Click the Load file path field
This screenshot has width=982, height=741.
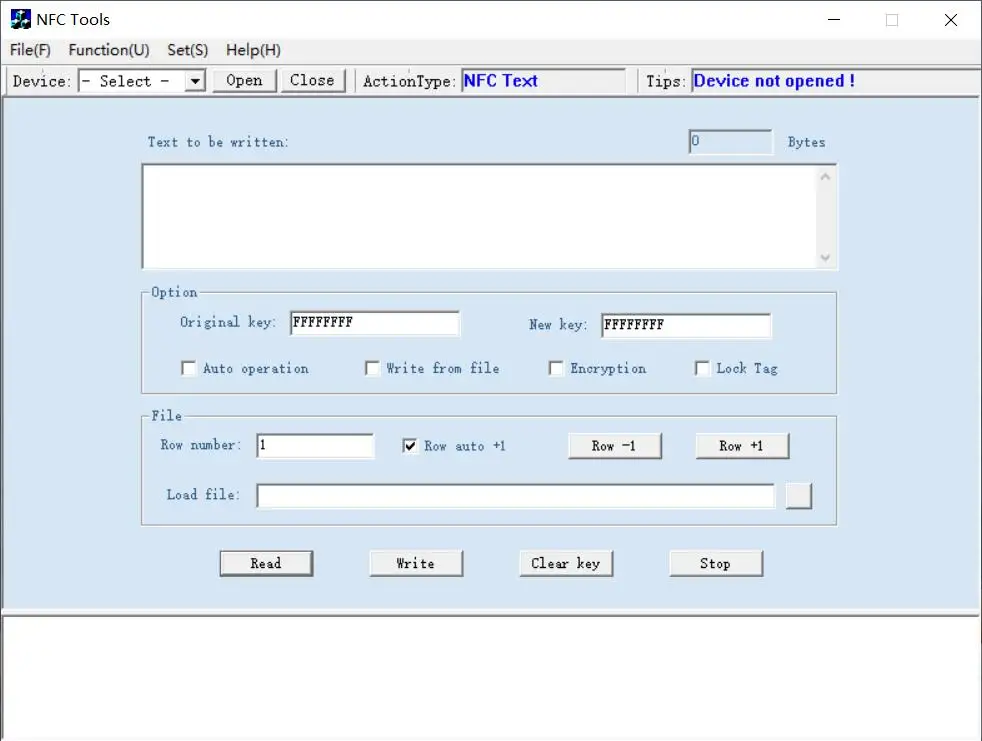515,496
